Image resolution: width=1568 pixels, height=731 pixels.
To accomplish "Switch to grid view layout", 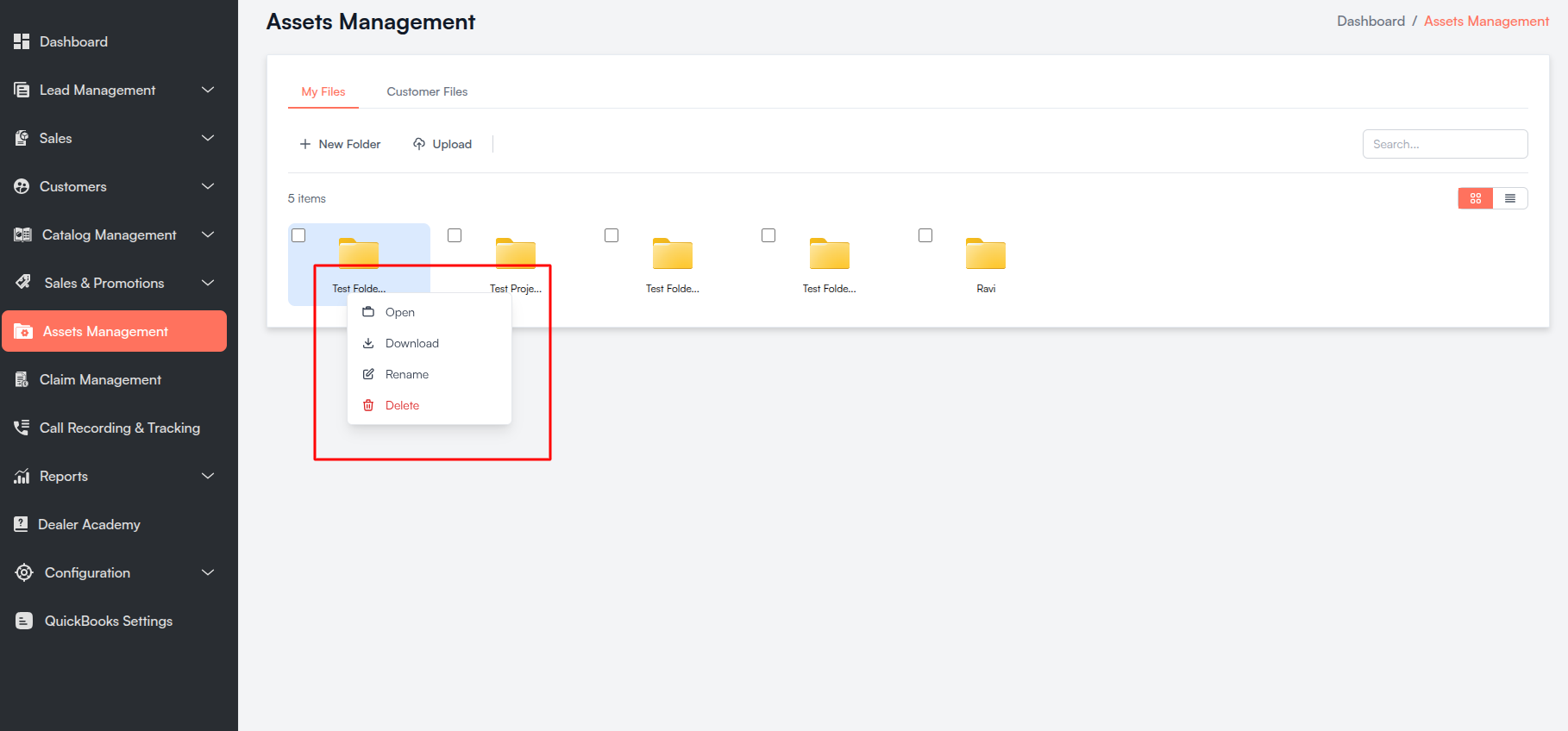I will (x=1476, y=198).
